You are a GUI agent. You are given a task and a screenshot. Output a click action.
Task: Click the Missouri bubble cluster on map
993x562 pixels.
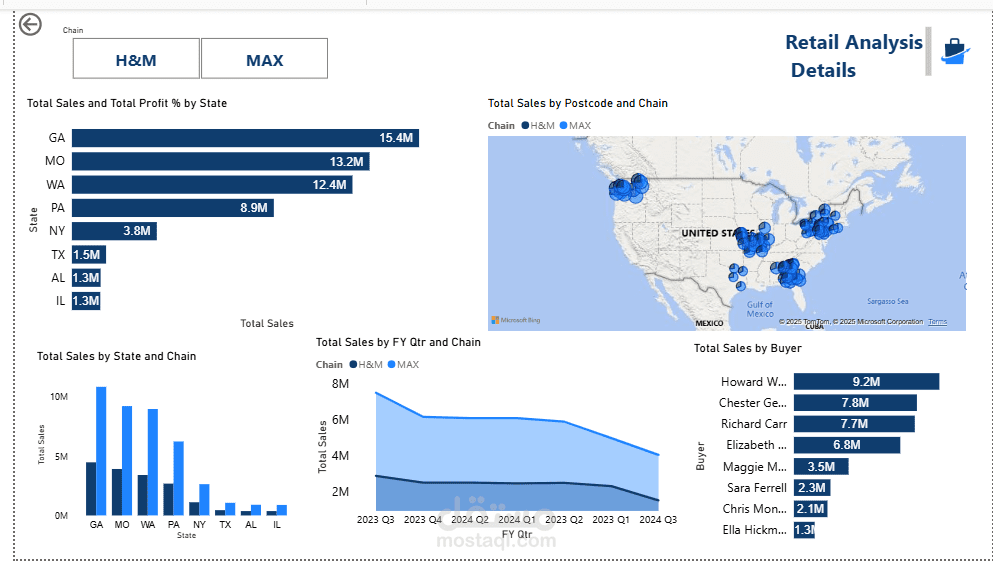755,240
